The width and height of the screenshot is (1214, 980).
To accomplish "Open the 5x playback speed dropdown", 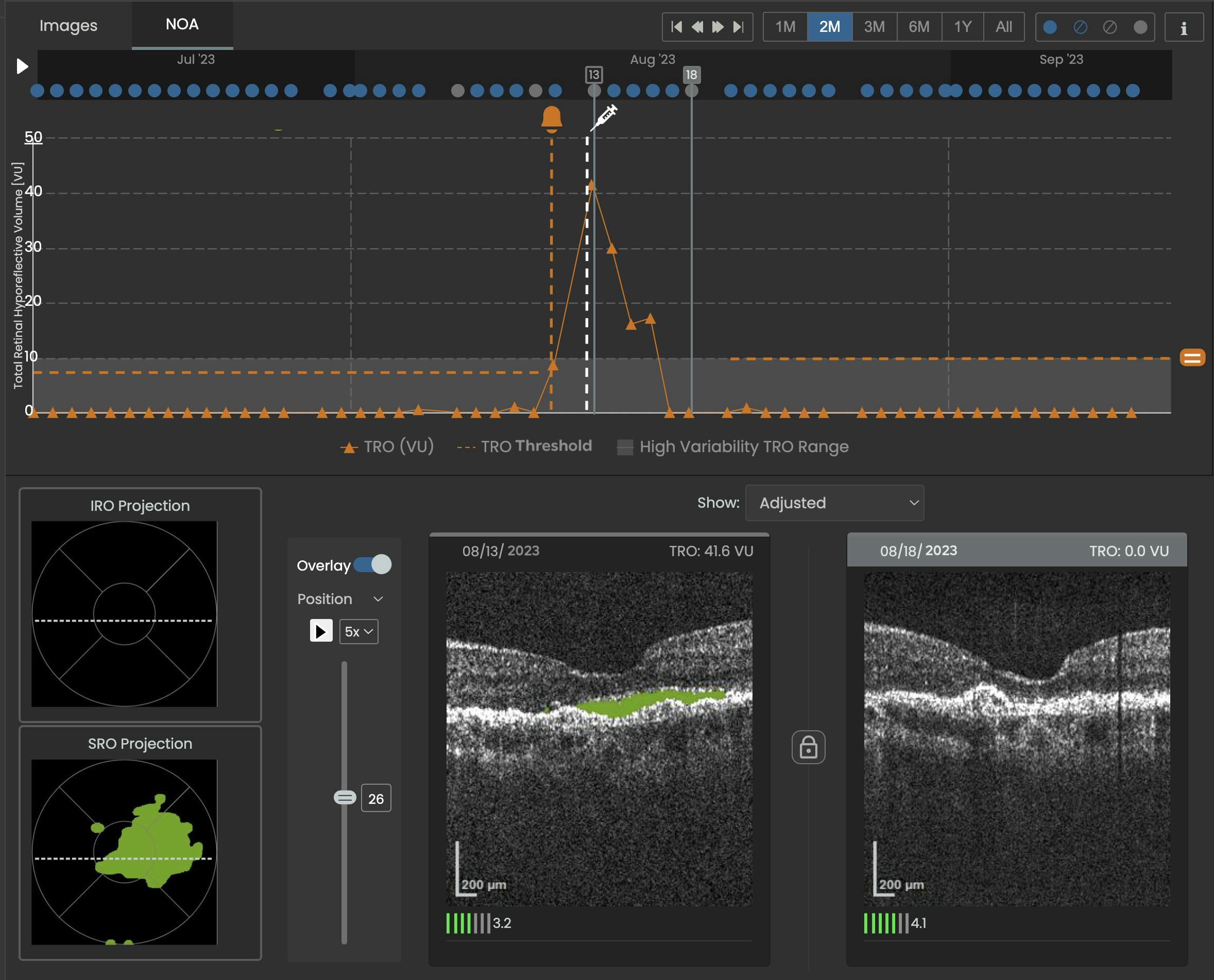I will (x=359, y=632).
